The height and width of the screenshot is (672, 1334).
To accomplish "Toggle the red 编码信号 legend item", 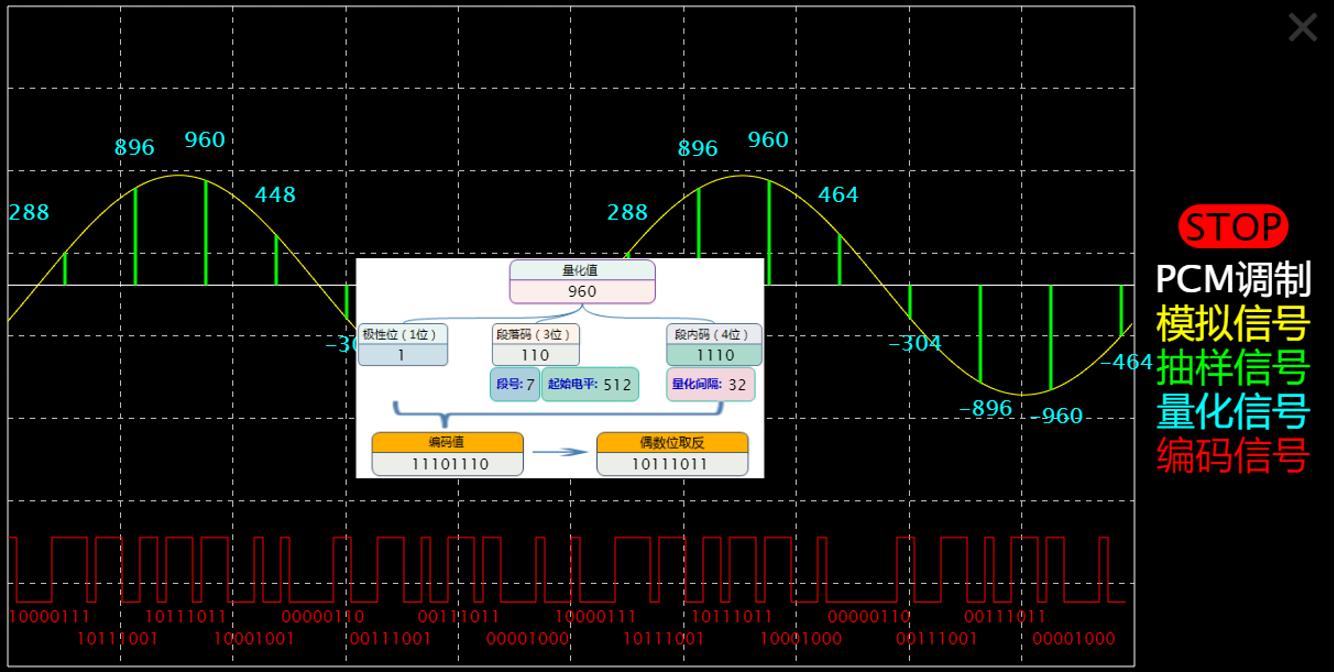I will [x=1232, y=456].
